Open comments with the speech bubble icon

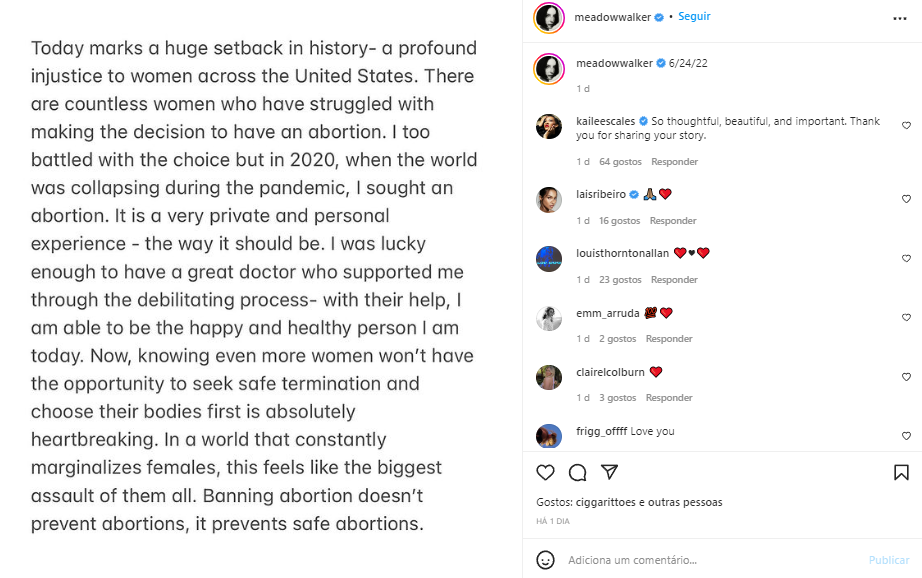(577, 472)
